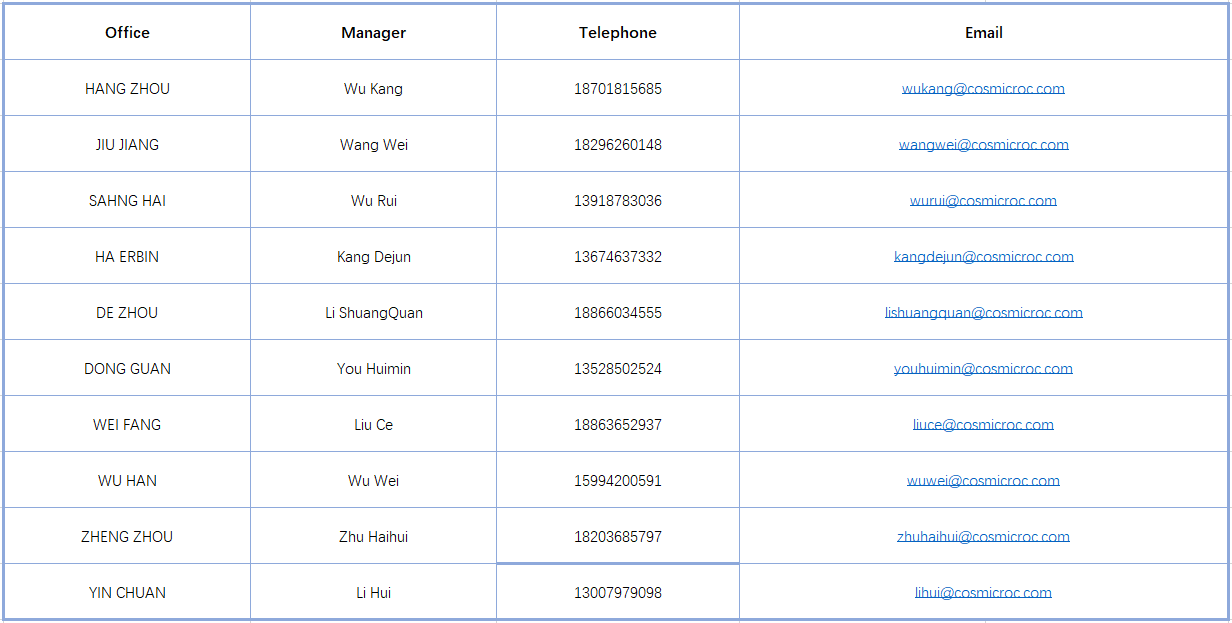The width and height of the screenshot is (1232, 623).
Task: Select telephone number 18296260148
Action: point(618,144)
